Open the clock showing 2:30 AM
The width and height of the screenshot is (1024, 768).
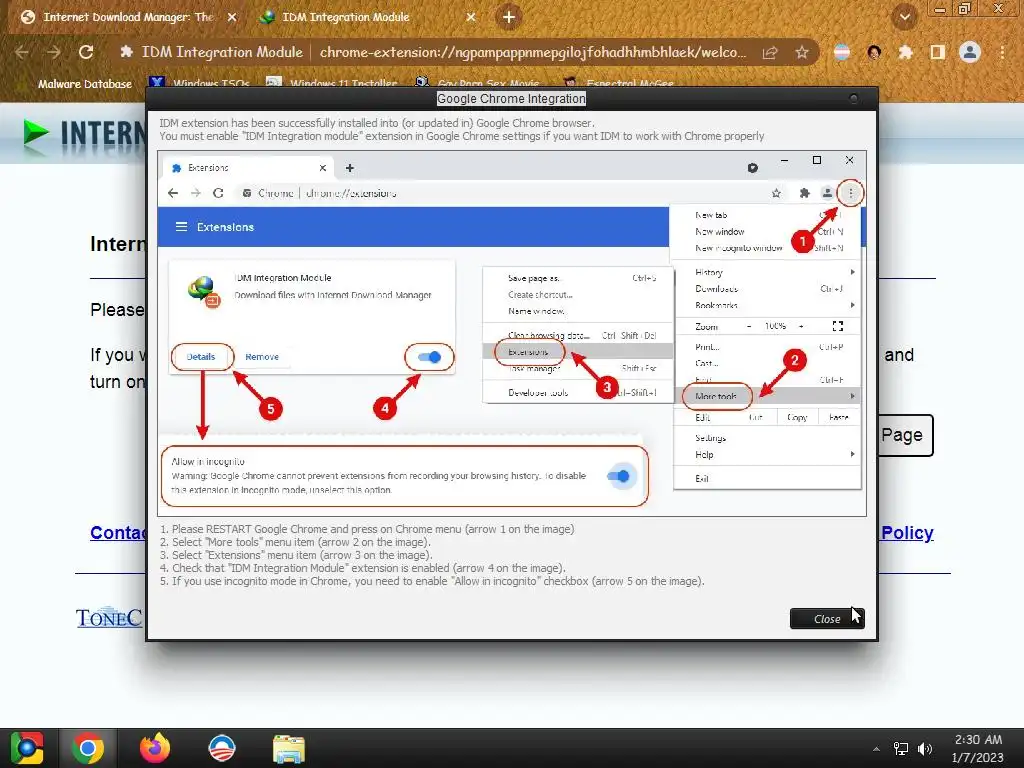point(978,748)
